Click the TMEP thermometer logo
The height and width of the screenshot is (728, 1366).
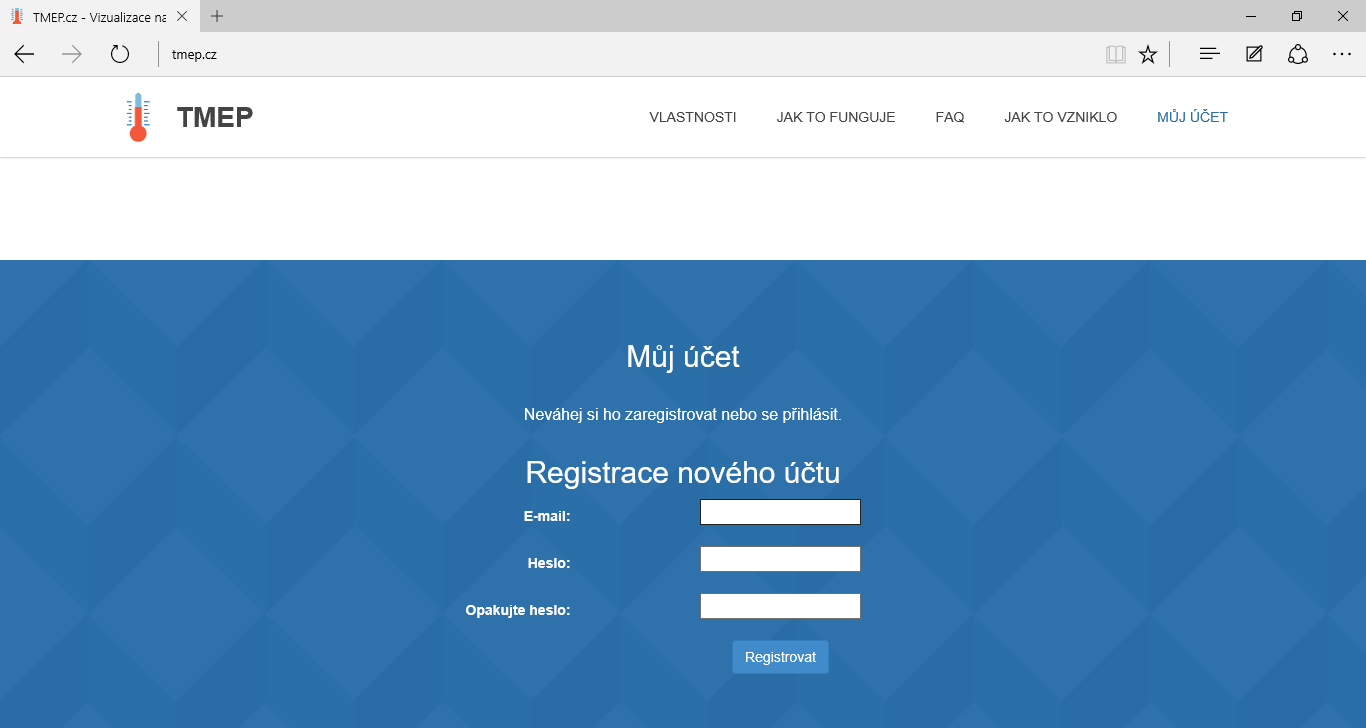138,117
